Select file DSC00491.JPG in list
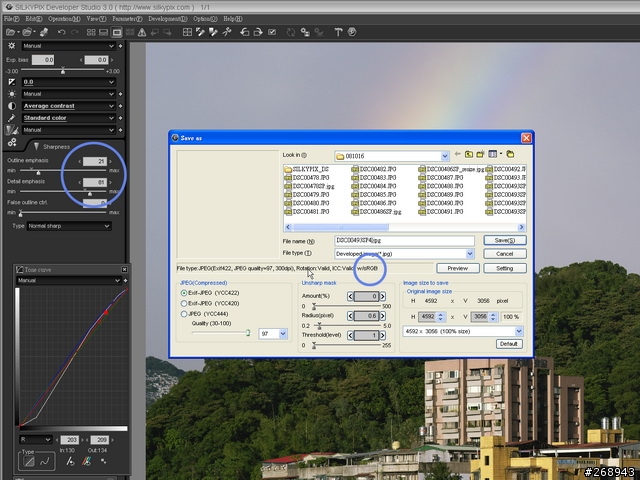640x480 pixels. click(x=441, y=211)
